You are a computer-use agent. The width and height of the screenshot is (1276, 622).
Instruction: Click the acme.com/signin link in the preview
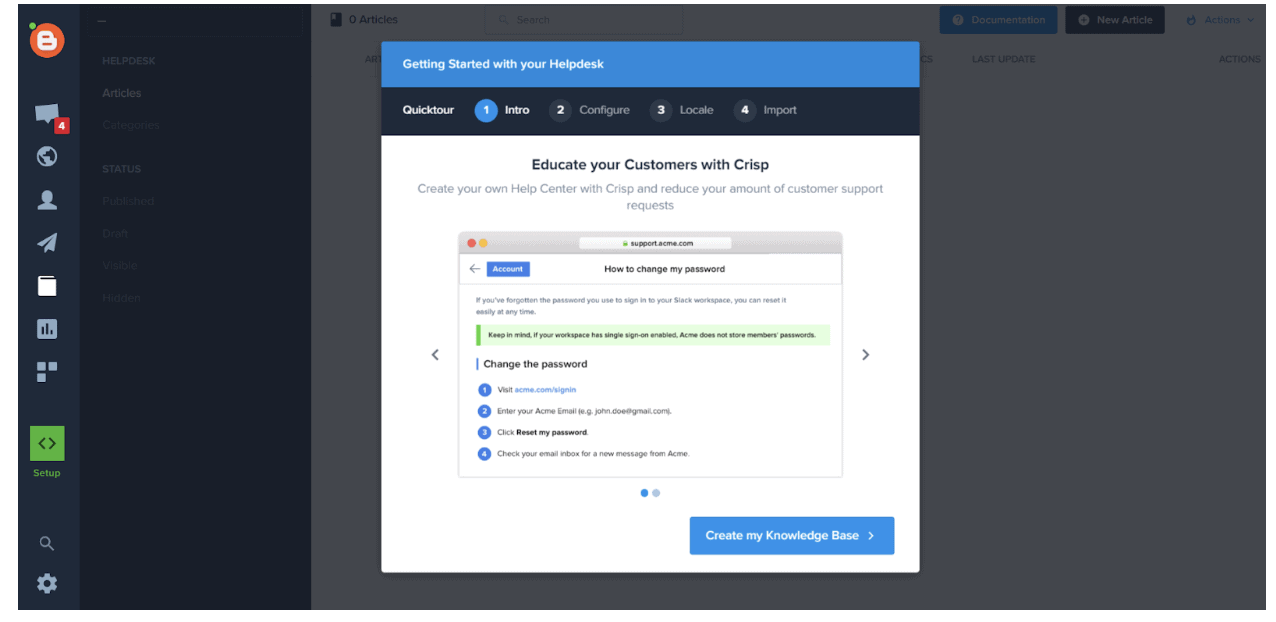pos(545,390)
